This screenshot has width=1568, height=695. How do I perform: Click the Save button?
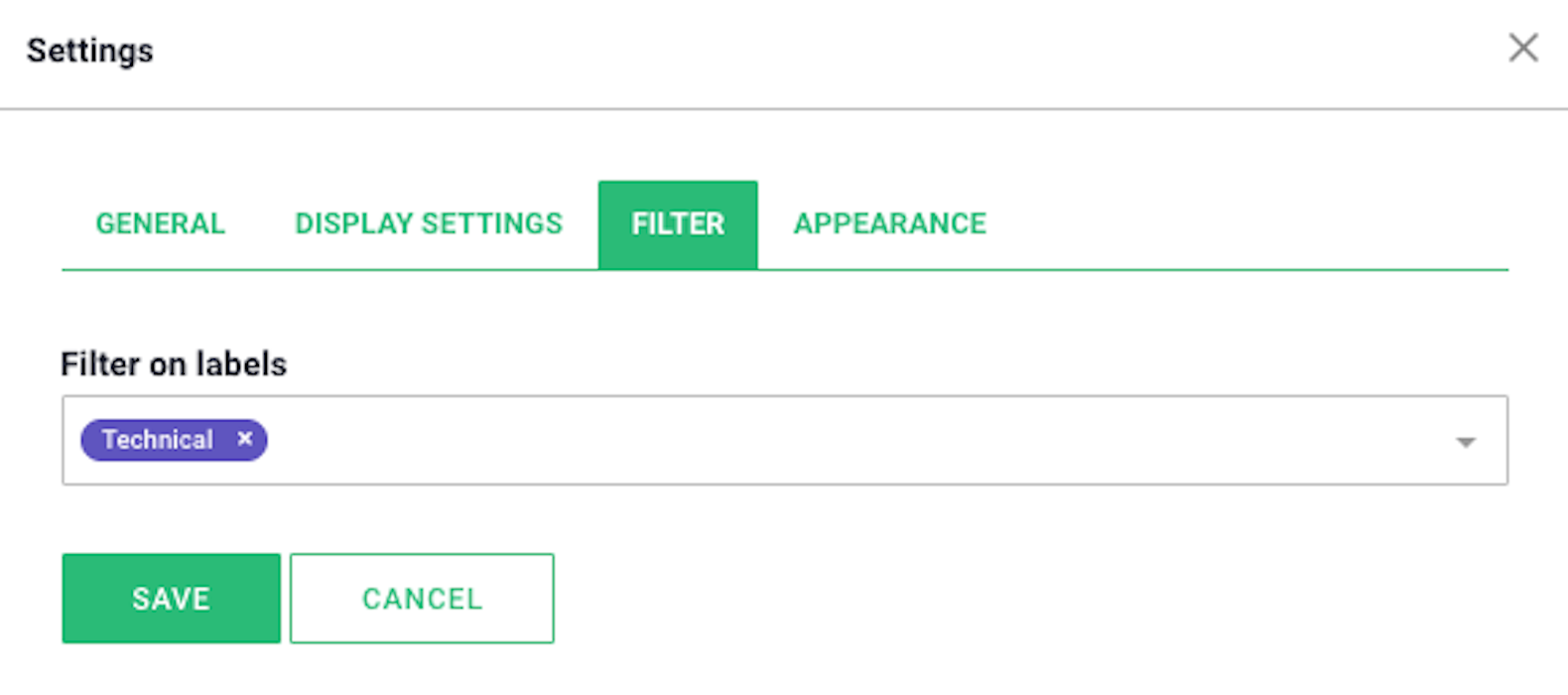171,599
